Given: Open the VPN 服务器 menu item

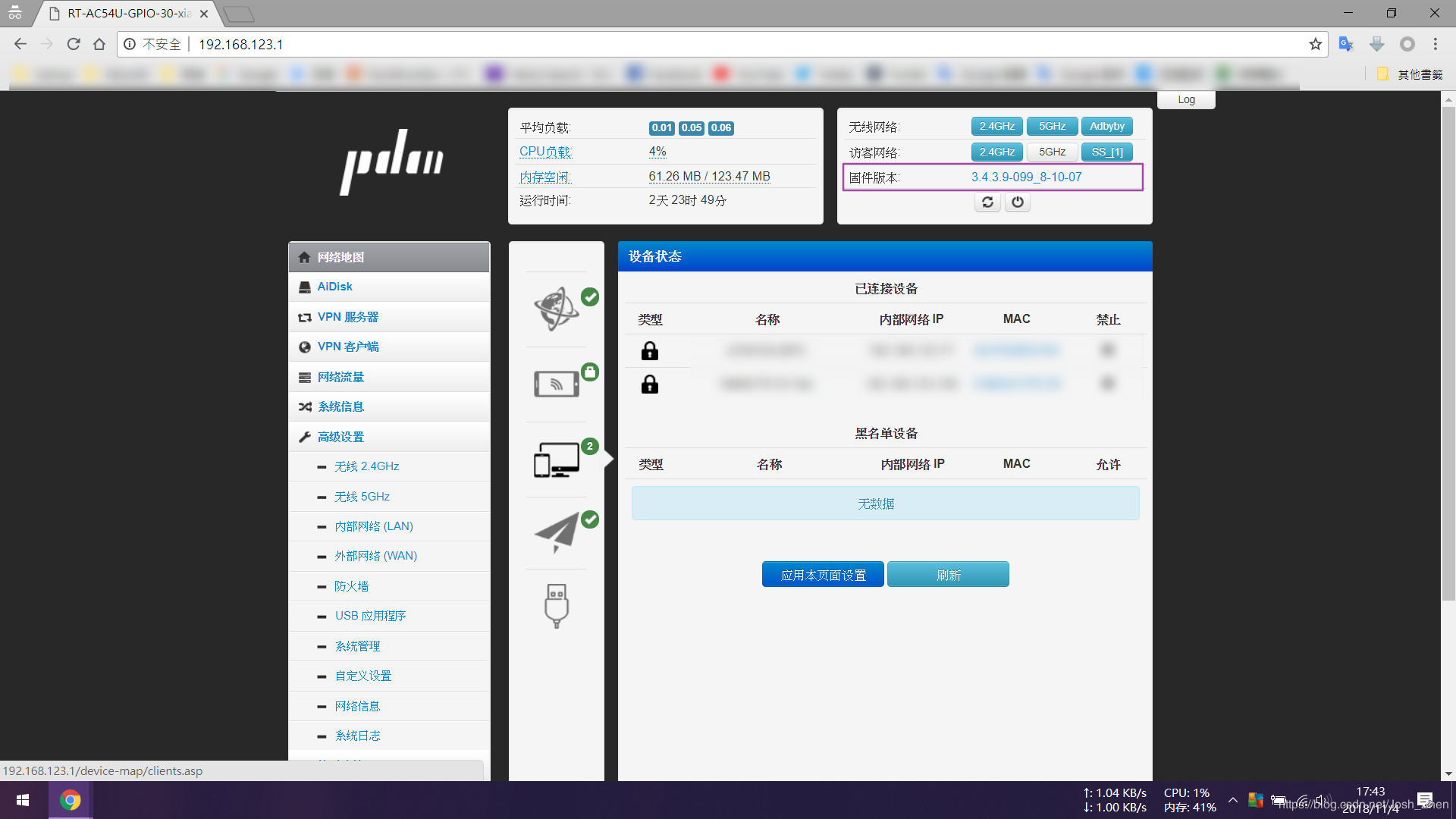Looking at the screenshot, I should click(347, 317).
